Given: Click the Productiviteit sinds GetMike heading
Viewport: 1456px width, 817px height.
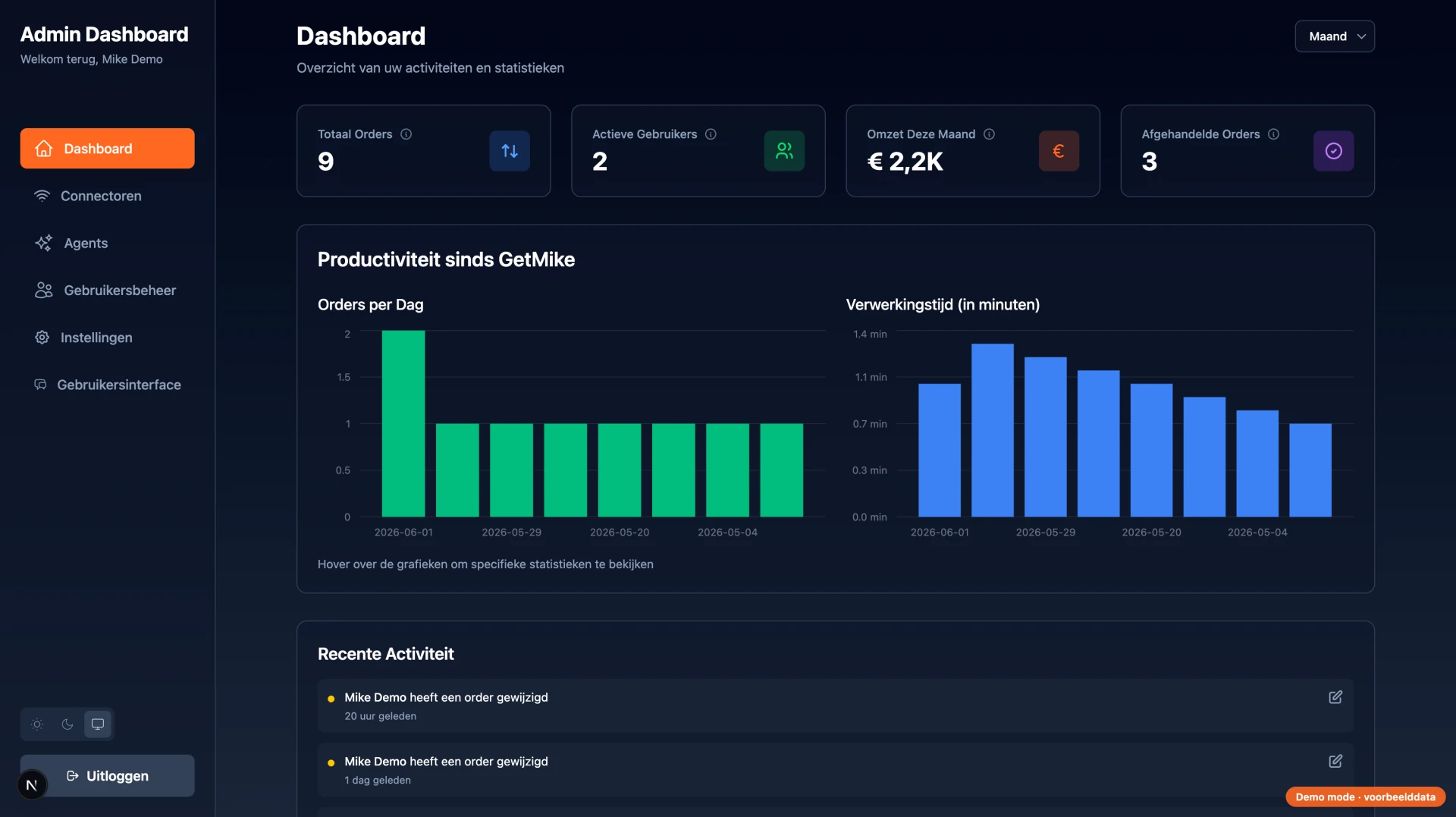Looking at the screenshot, I should (446, 259).
